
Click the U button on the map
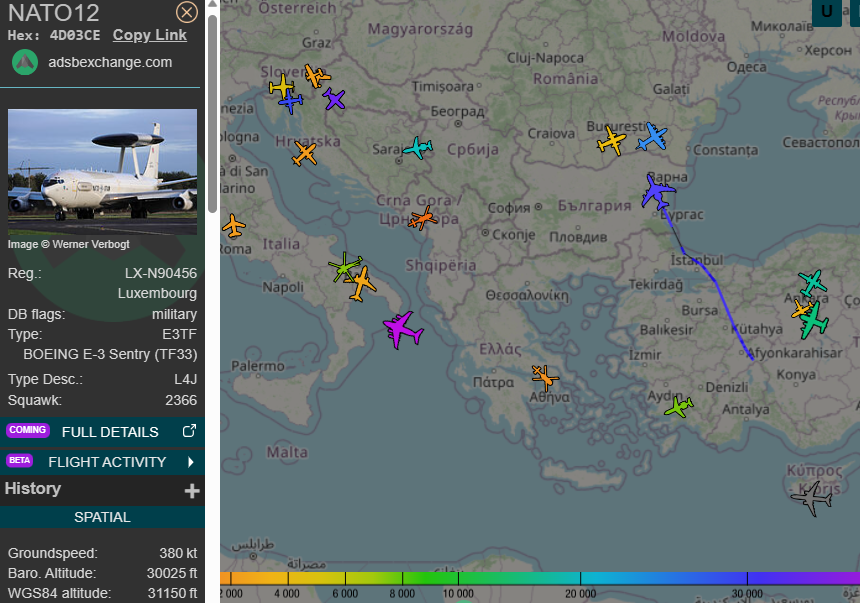(827, 12)
